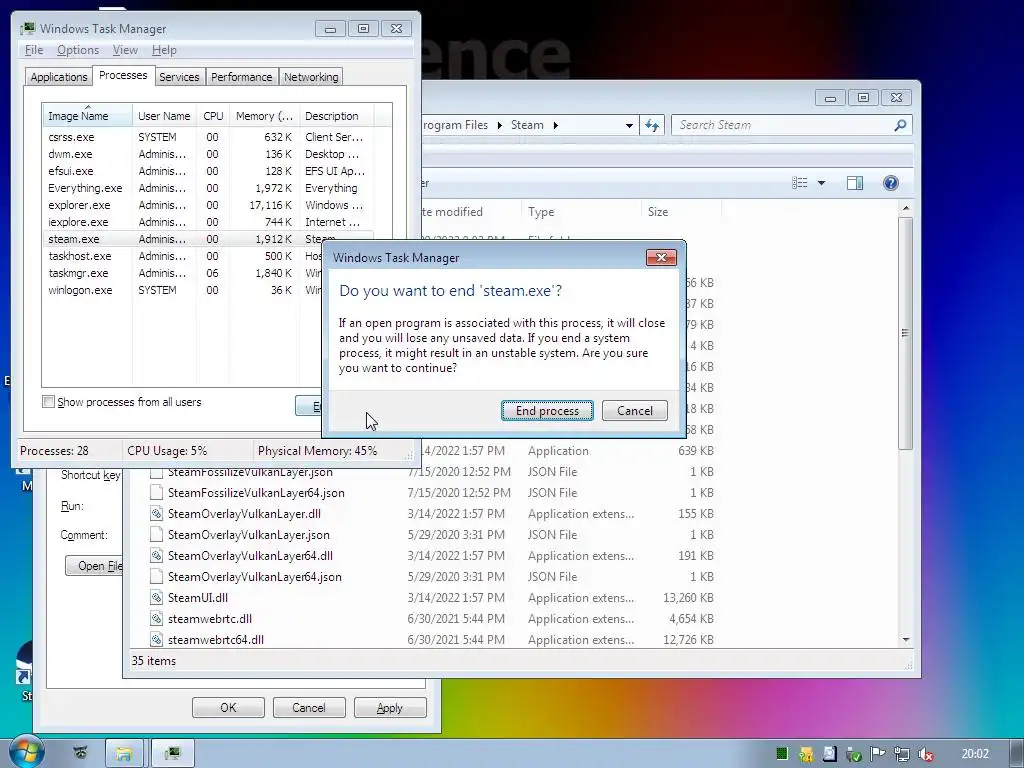Select the taskhost.exe process
1024x768 pixels.
[x=183, y=256]
